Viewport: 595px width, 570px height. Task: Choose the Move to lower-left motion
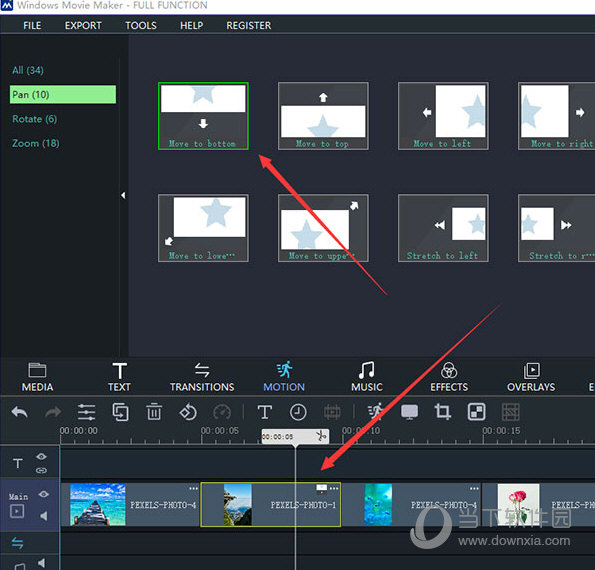coord(203,228)
